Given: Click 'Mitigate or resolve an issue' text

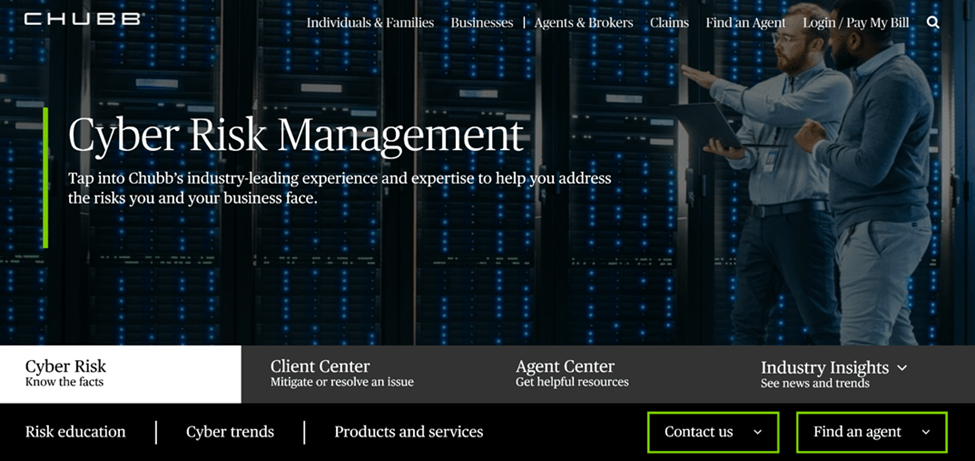Looking at the screenshot, I should [342, 382].
